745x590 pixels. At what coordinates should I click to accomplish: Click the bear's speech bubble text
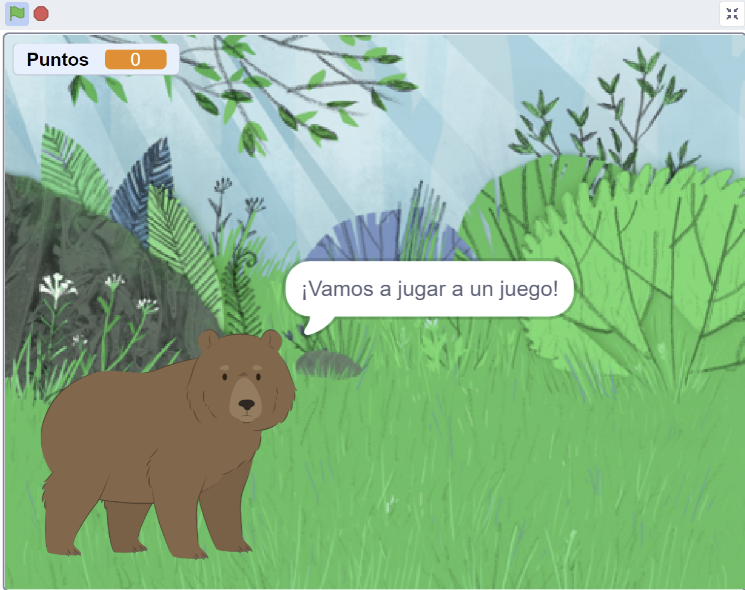pyautogui.click(x=430, y=289)
